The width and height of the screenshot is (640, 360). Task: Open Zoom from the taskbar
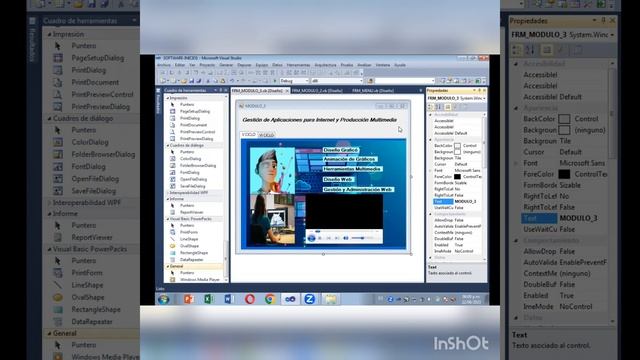click(x=309, y=299)
